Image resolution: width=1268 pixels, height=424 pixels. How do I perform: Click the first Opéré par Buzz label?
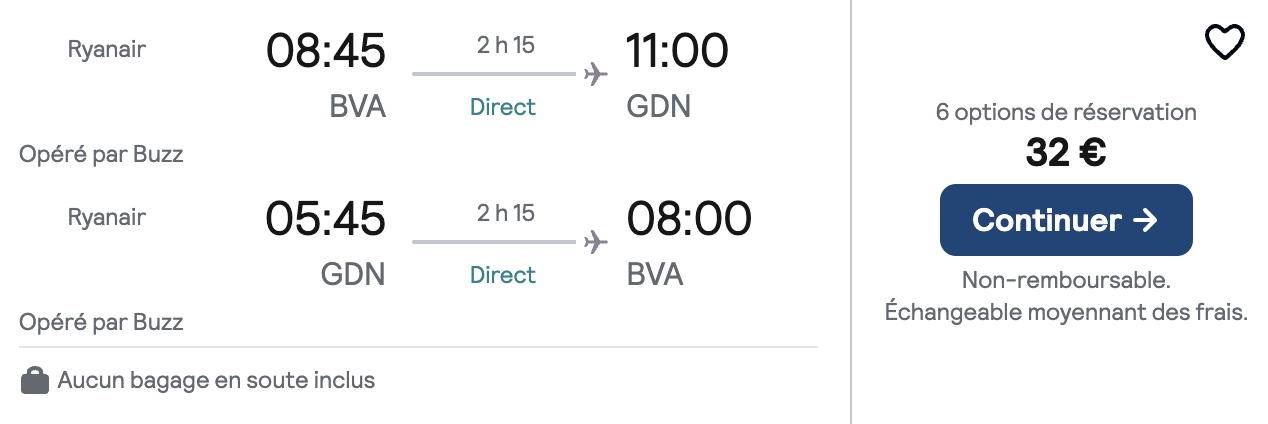click(x=101, y=155)
